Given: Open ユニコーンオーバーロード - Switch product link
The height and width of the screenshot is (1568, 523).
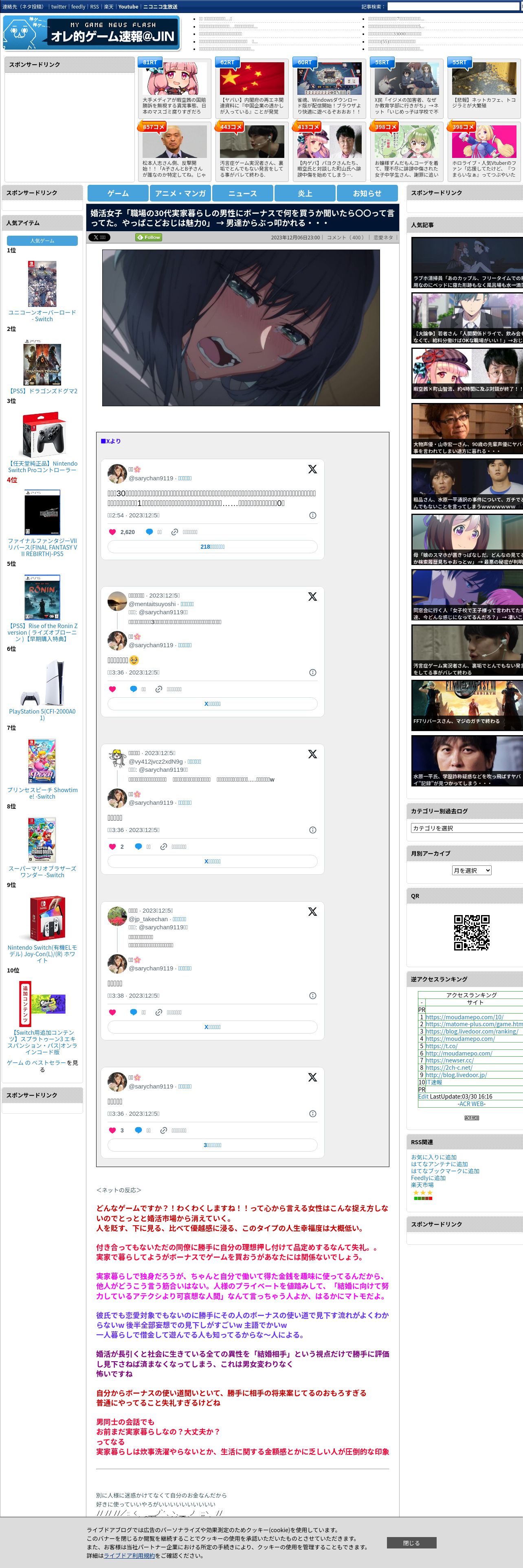Looking at the screenshot, I should [43, 315].
